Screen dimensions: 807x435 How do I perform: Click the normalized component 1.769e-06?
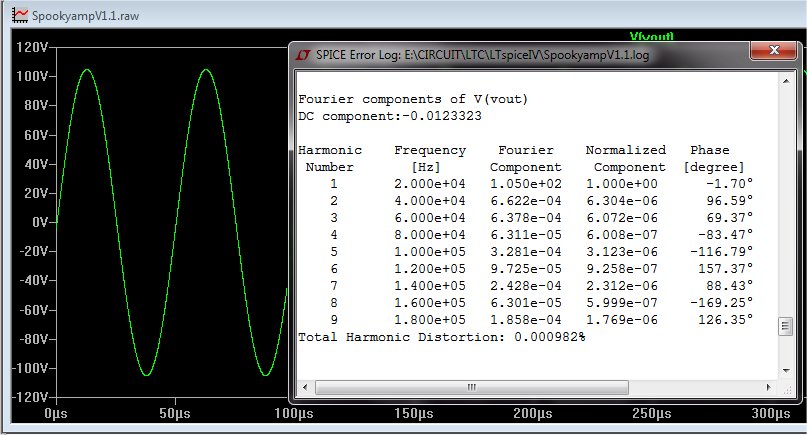(622, 320)
